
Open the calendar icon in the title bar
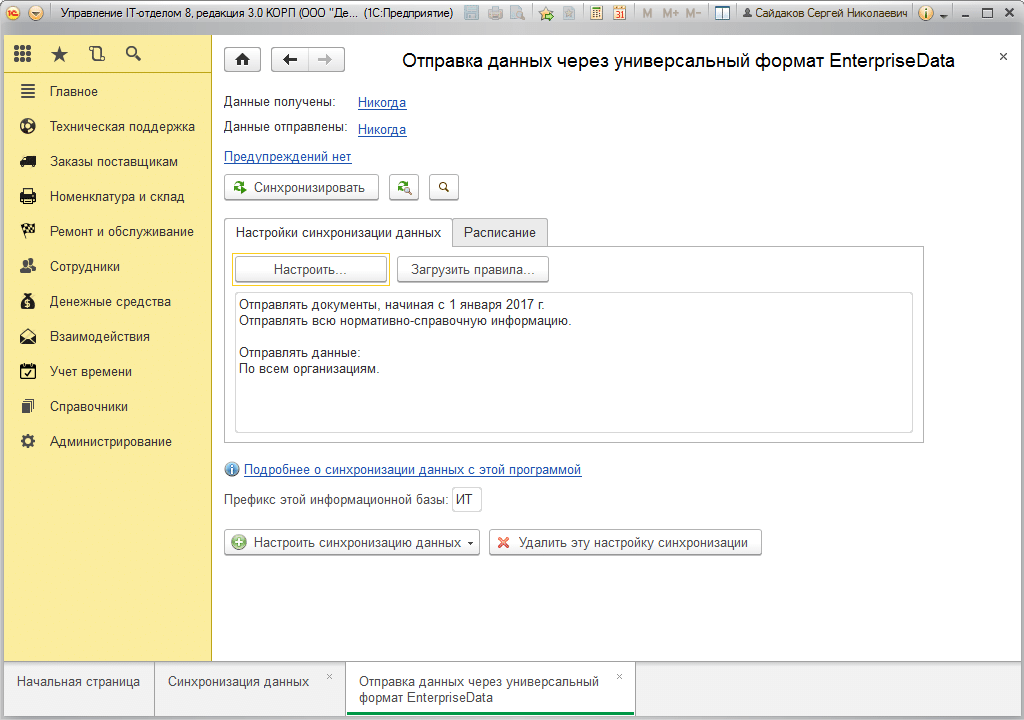tap(619, 13)
